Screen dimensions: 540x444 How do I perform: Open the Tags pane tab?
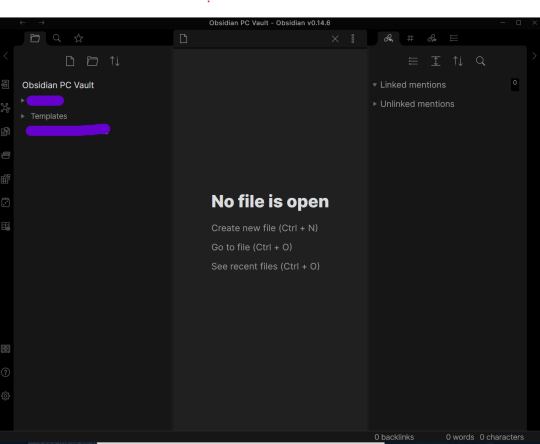[x=410, y=38]
